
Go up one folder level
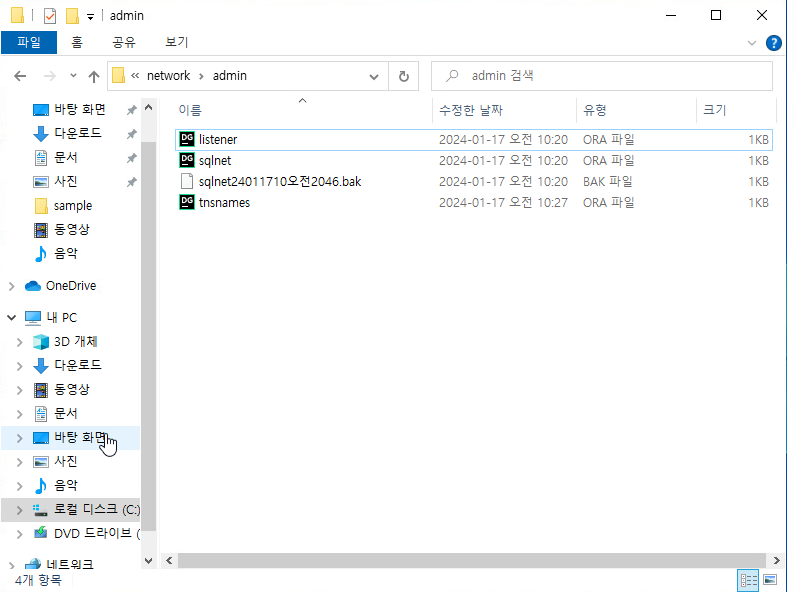tap(94, 76)
